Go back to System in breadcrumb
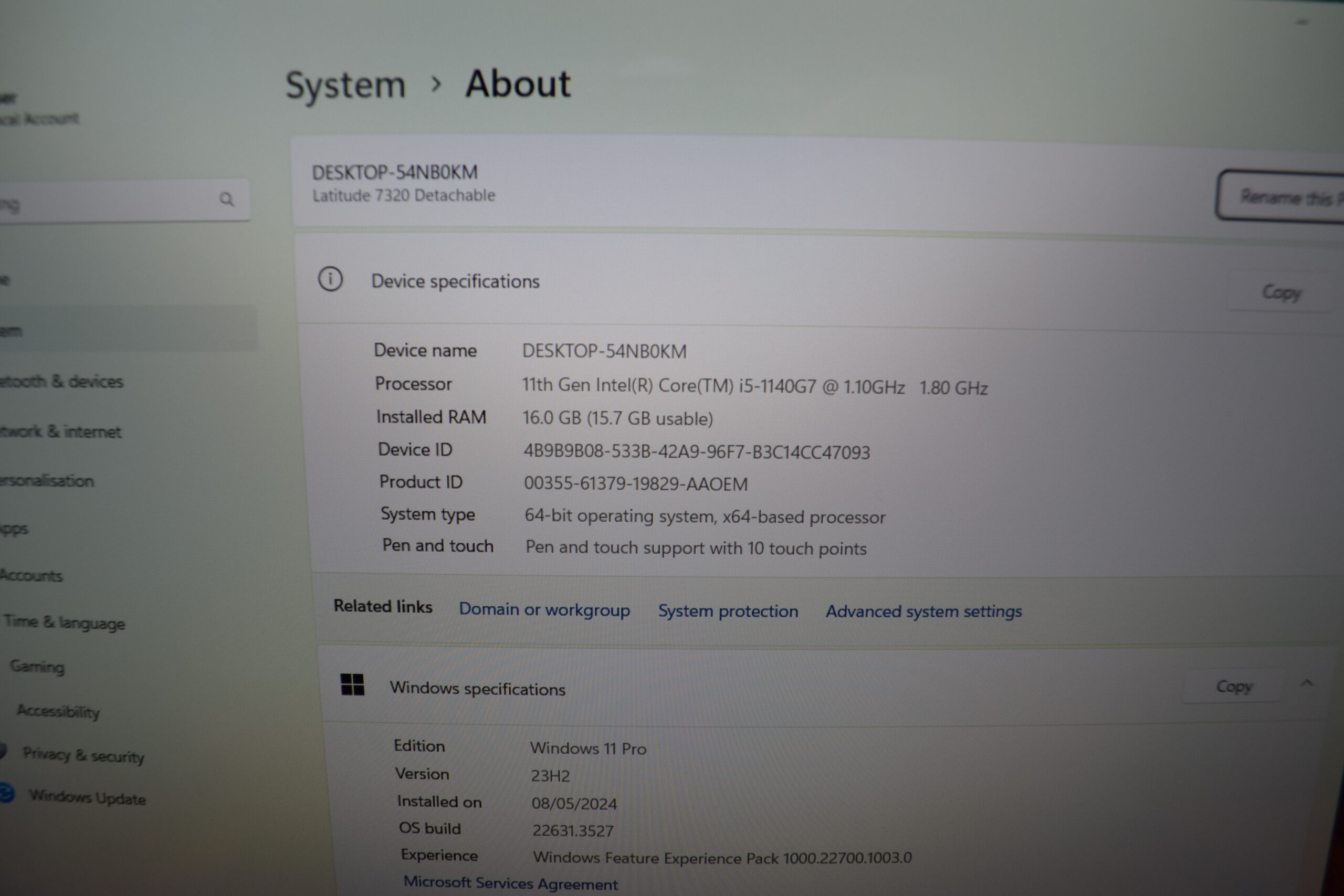1344x896 pixels. tap(345, 86)
